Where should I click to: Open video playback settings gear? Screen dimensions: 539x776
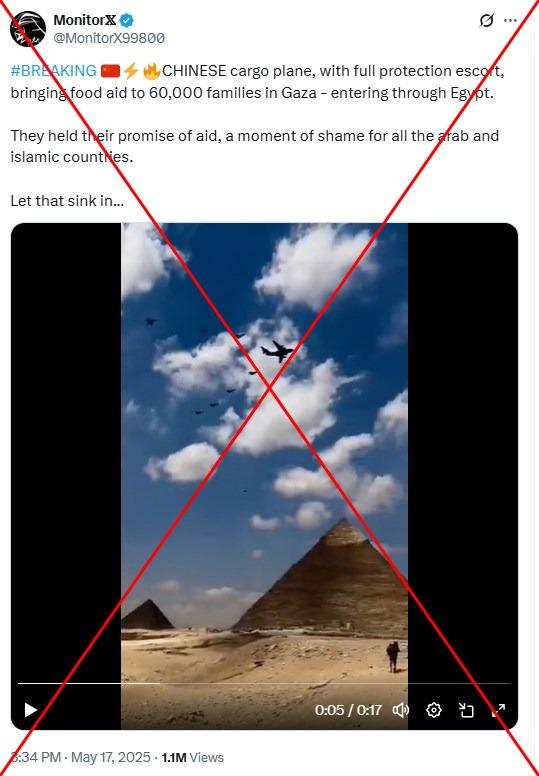(434, 710)
